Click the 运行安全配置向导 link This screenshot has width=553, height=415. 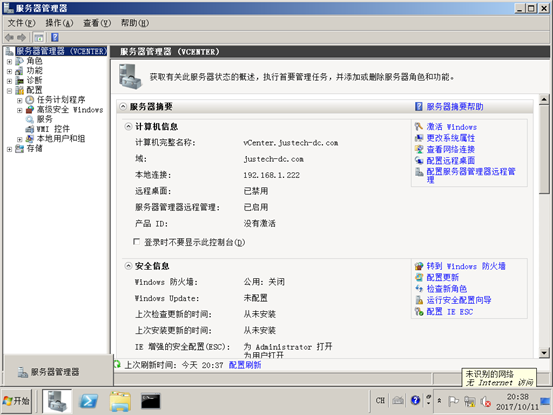coord(459,300)
